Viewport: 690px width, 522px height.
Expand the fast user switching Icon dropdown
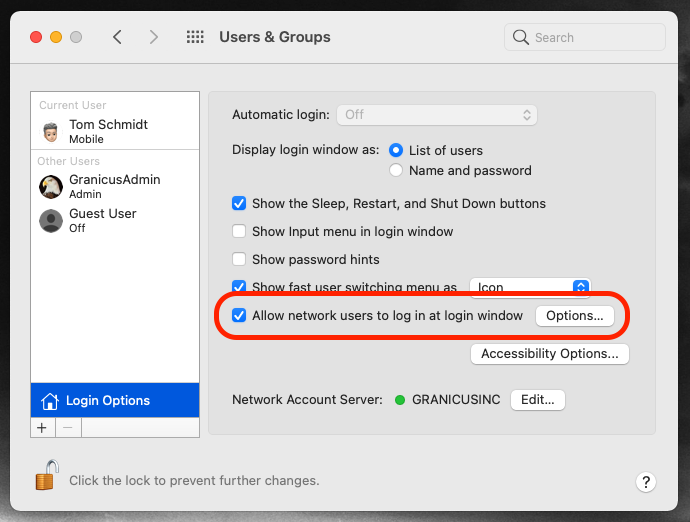(x=530, y=287)
